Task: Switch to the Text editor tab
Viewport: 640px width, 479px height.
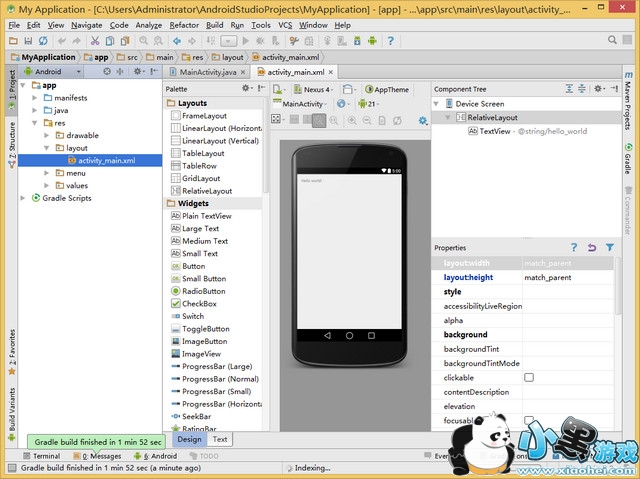Action: [220, 439]
